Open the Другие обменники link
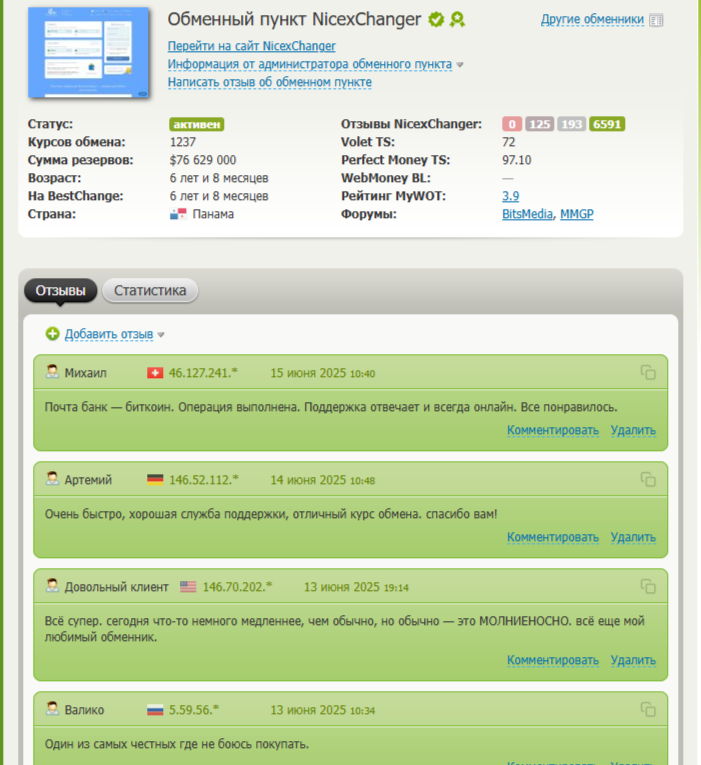This screenshot has width=701, height=765. [x=592, y=20]
